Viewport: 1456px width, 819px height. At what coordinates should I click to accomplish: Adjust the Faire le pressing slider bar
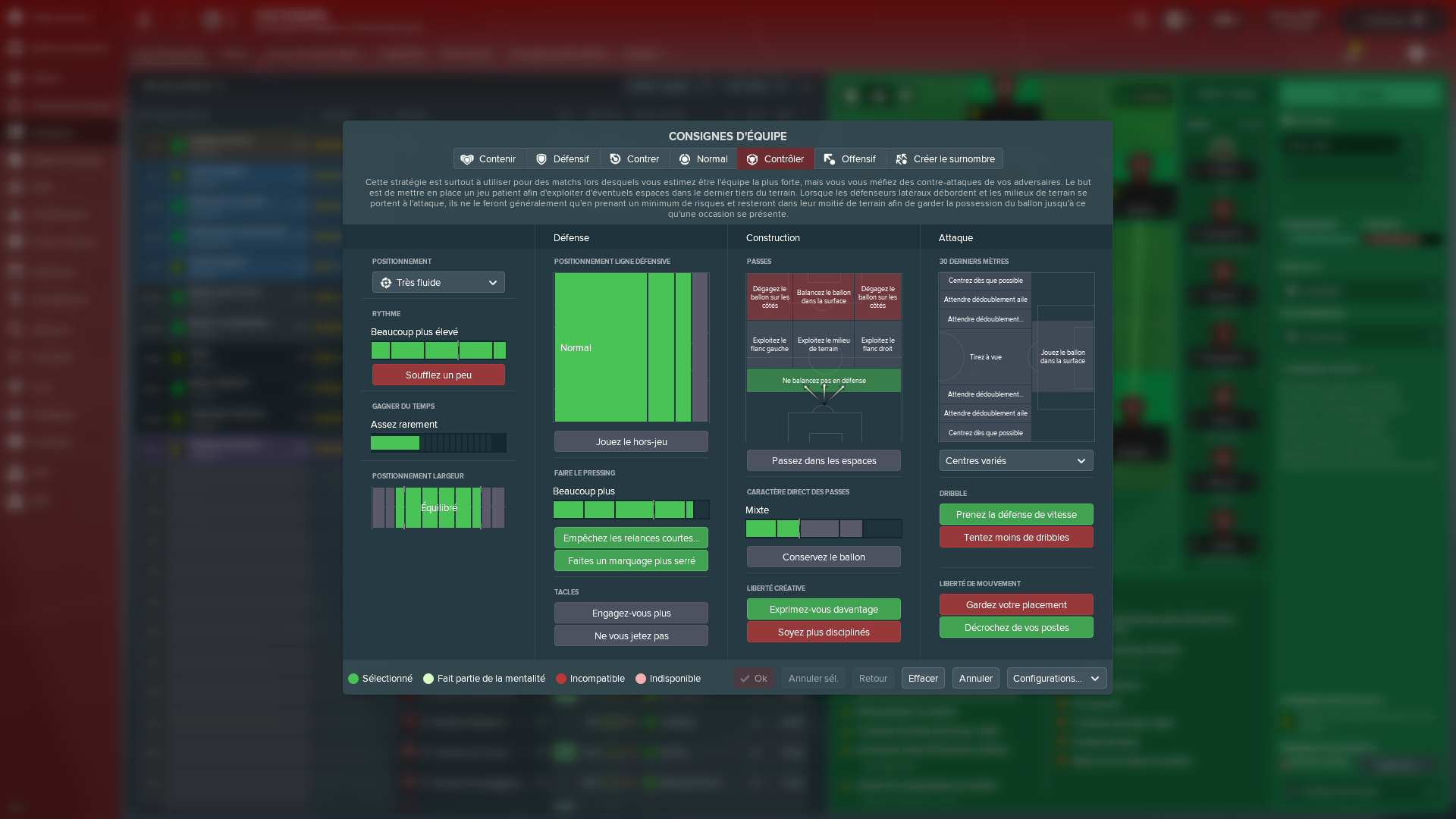pos(631,510)
